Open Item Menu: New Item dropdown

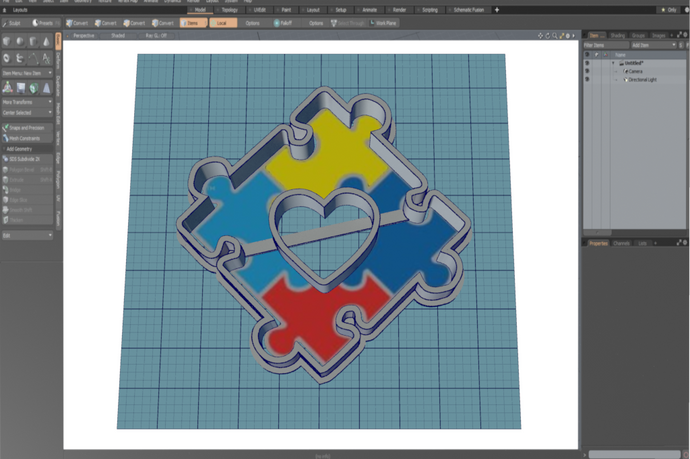point(27,73)
